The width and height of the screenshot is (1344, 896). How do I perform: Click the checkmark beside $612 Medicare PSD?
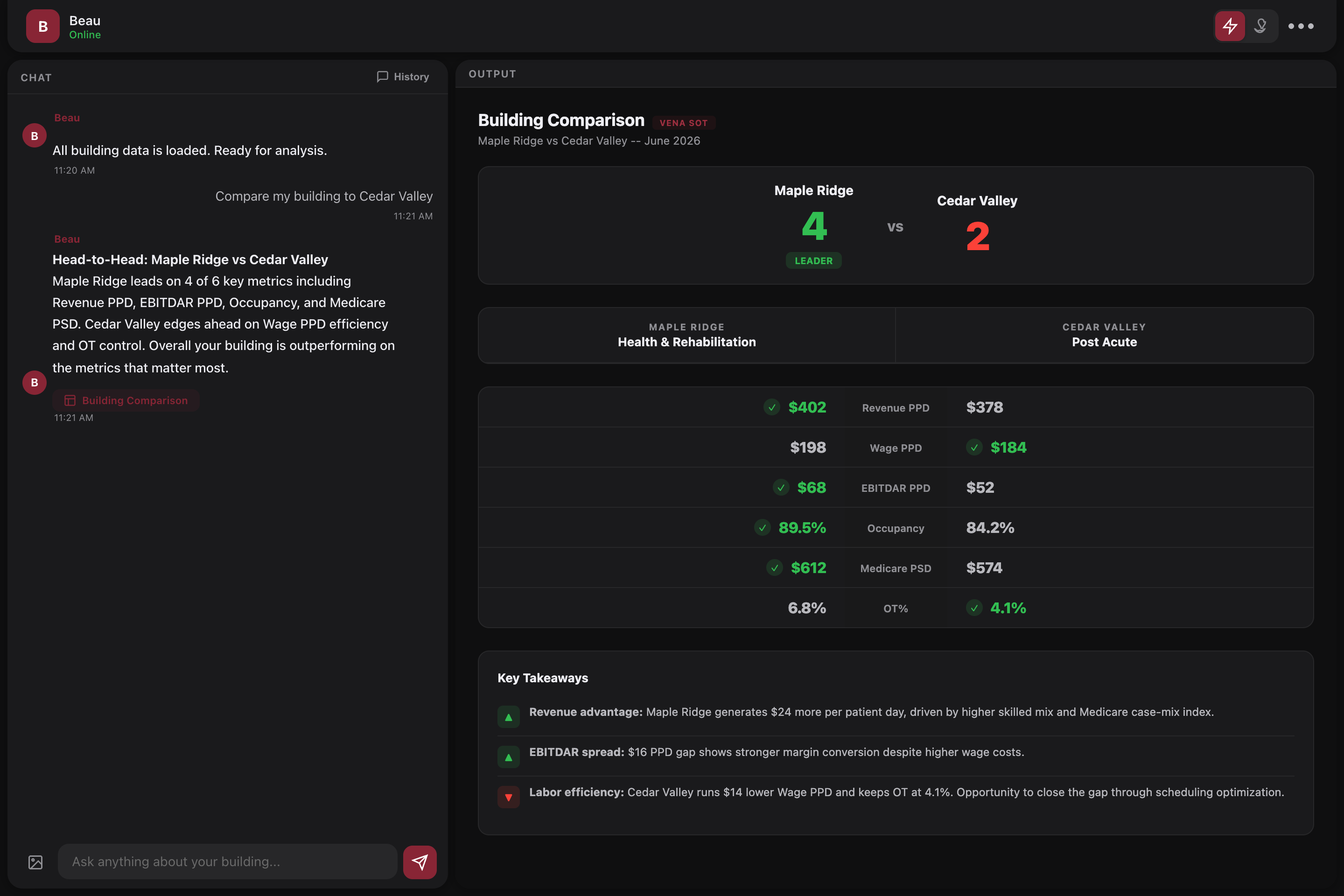pos(774,568)
